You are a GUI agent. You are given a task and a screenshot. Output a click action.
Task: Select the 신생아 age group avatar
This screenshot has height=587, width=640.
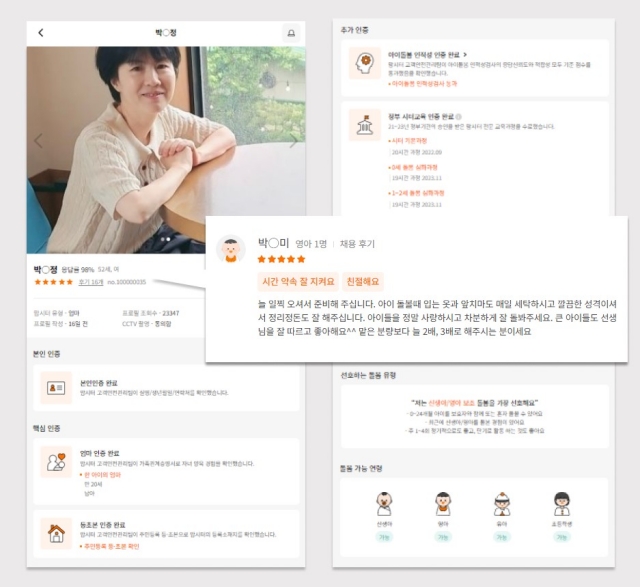tap(384, 503)
